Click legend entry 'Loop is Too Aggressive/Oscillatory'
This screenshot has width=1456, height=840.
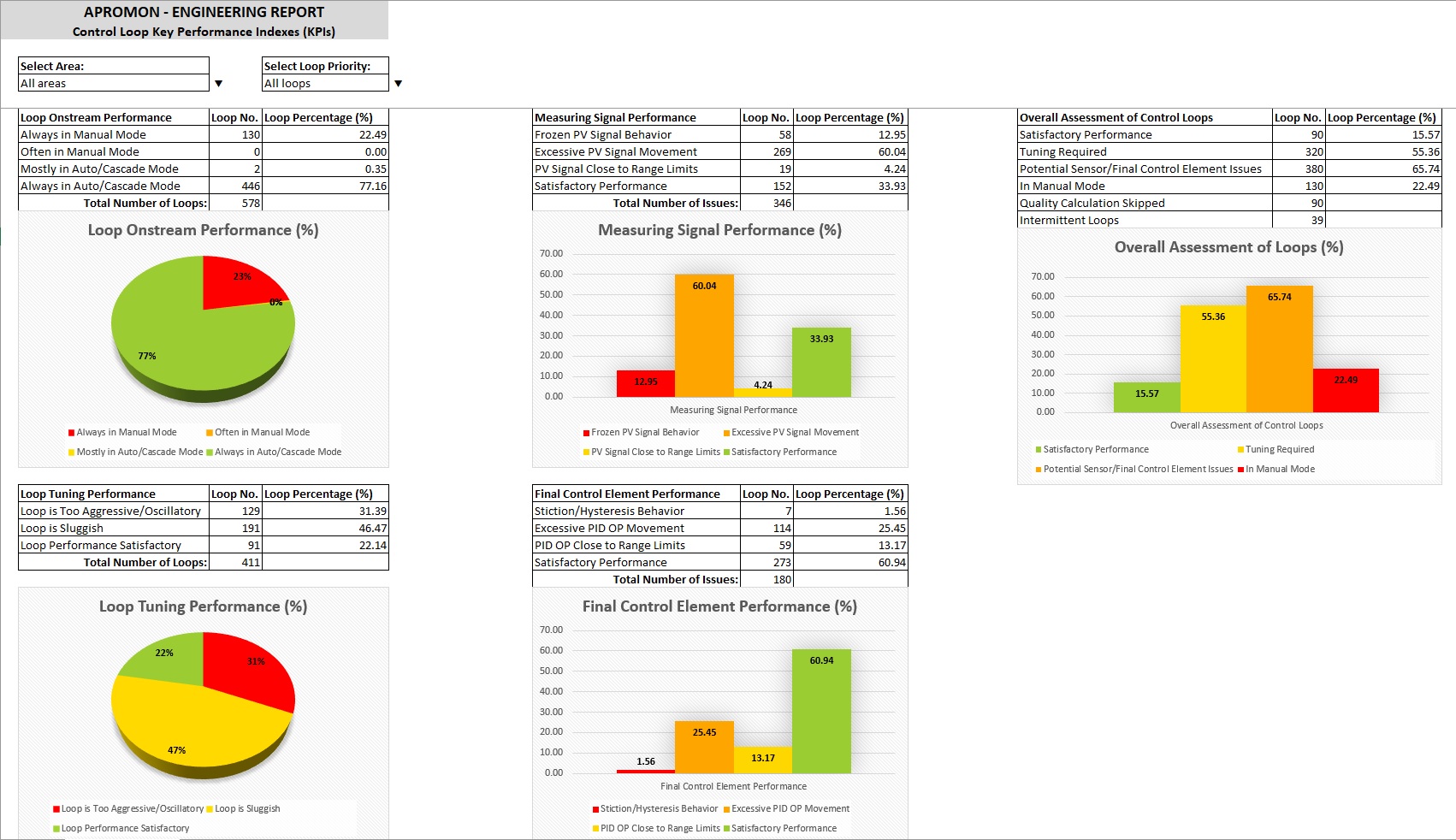point(128,808)
